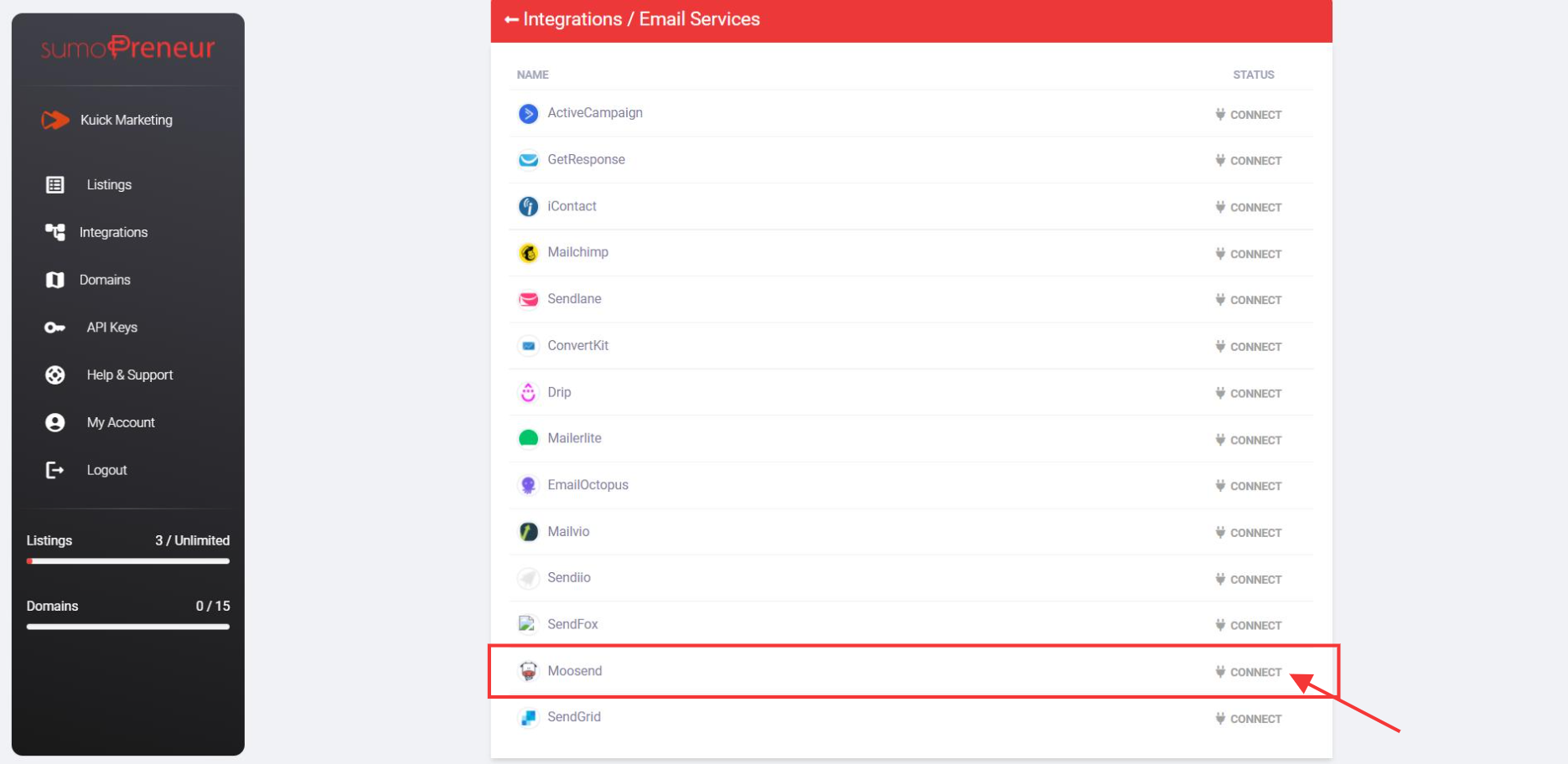1568x764 pixels.
Task: Click the ActiveCampaign service name
Action: pyautogui.click(x=595, y=113)
